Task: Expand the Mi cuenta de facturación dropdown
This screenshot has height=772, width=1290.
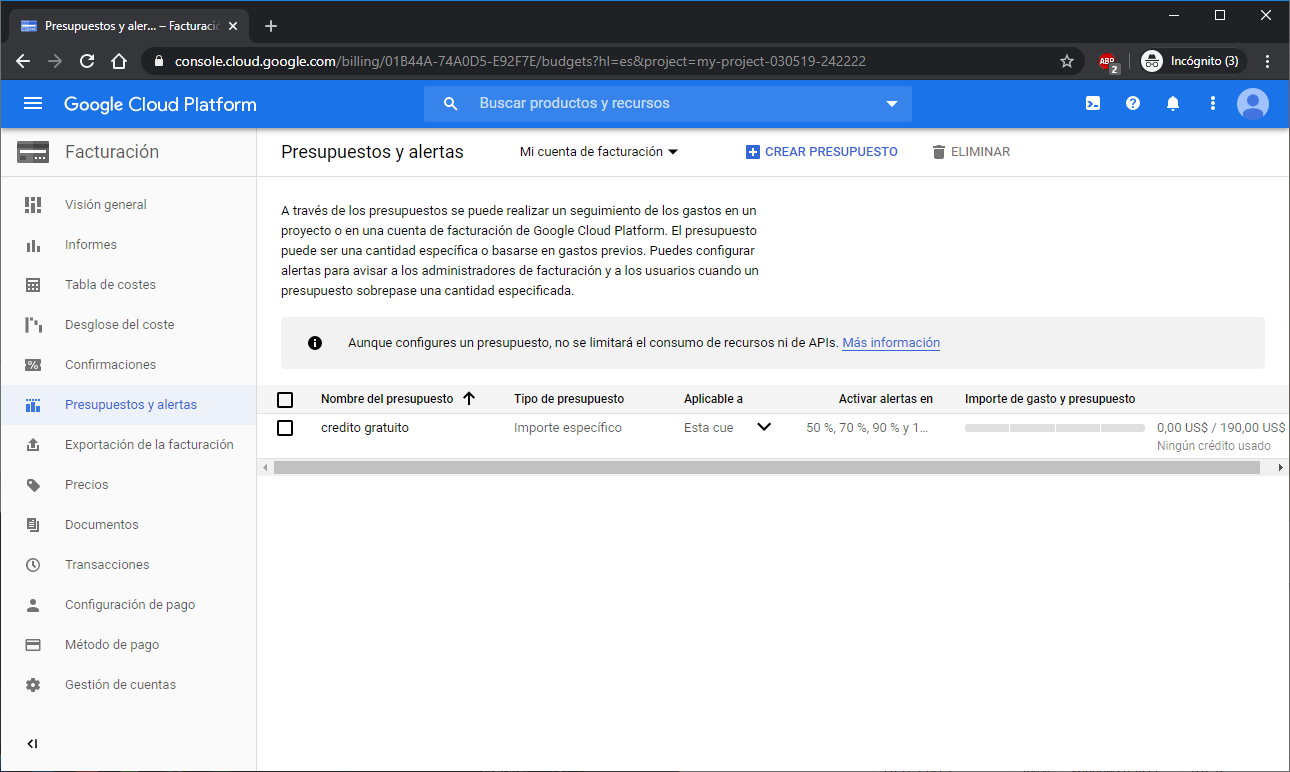Action: (599, 152)
